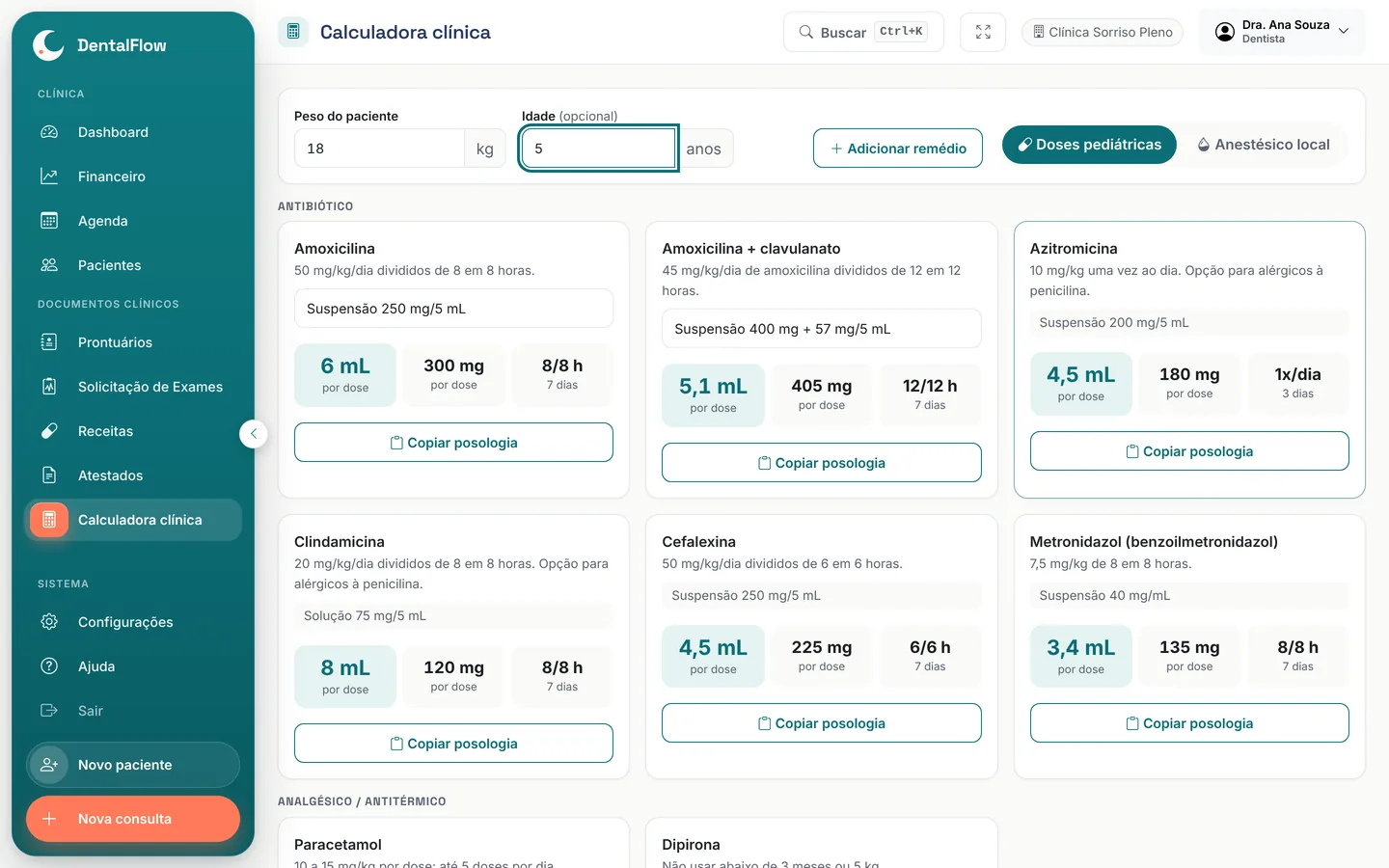Switch to the Doses pediátricas tab
Screen dimensions: 1389x868
(x=1089, y=145)
